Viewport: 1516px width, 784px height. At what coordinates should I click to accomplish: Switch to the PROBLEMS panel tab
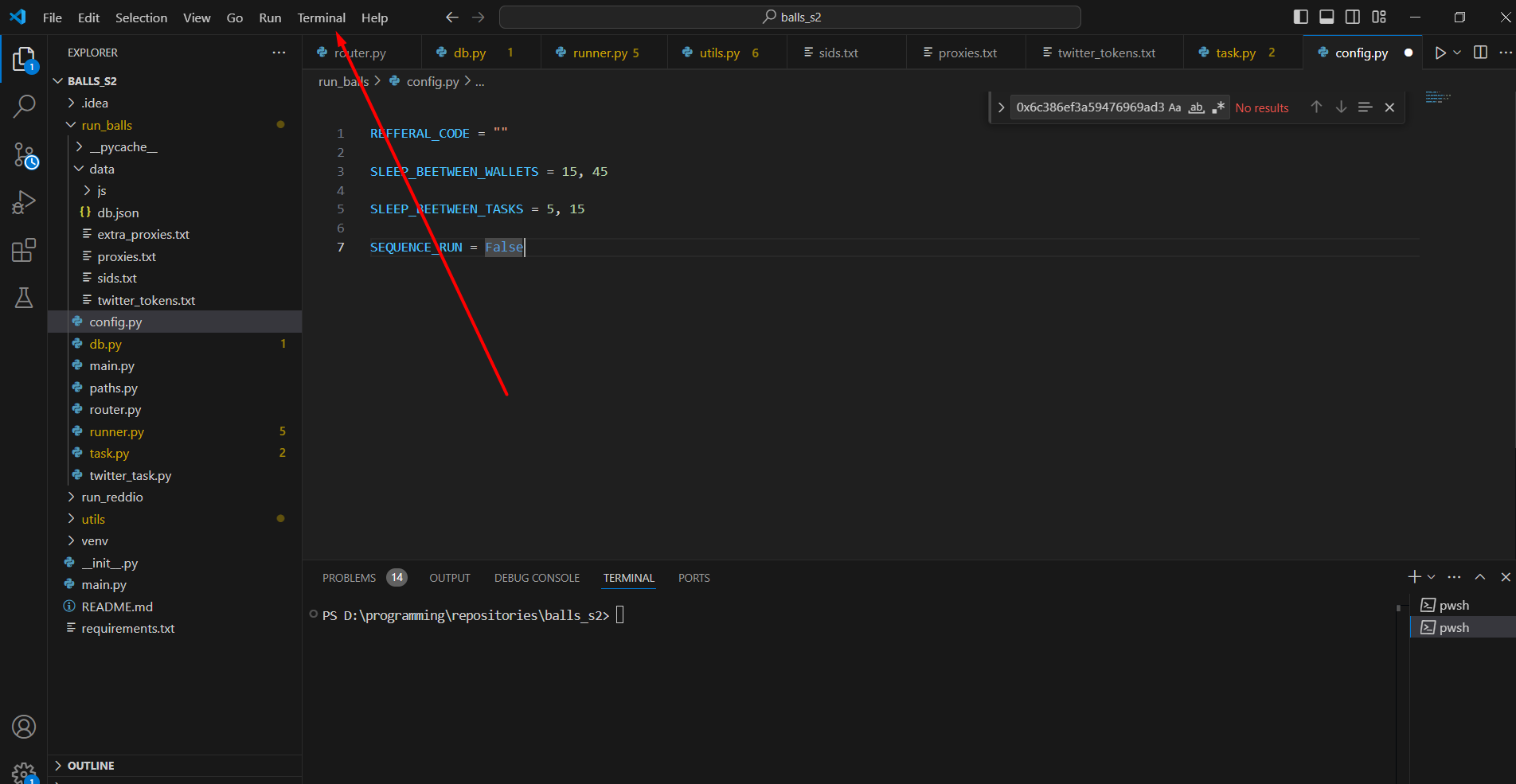pyautogui.click(x=349, y=578)
